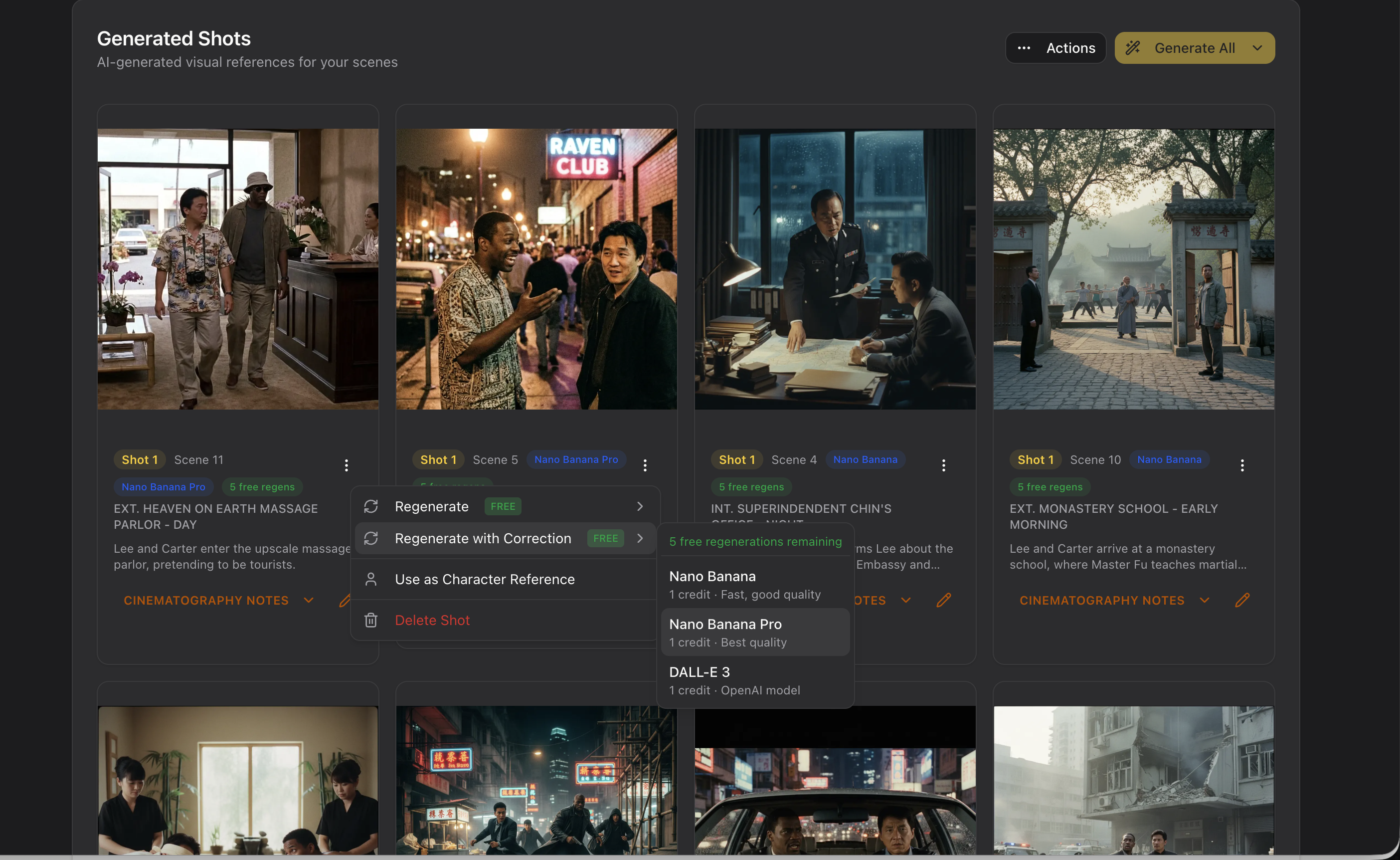Open three-dot menu on Scene 5 card
This screenshot has width=1400, height=860.
(x=645, y=465)
